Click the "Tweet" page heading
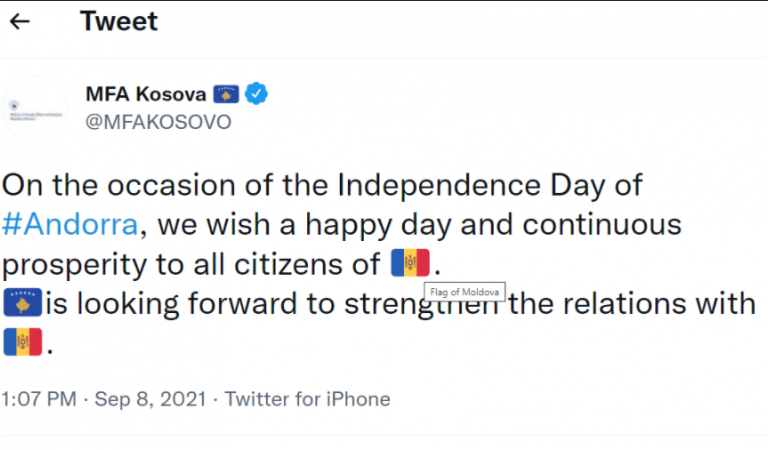The image size is (768, 450). pos(119,21)
